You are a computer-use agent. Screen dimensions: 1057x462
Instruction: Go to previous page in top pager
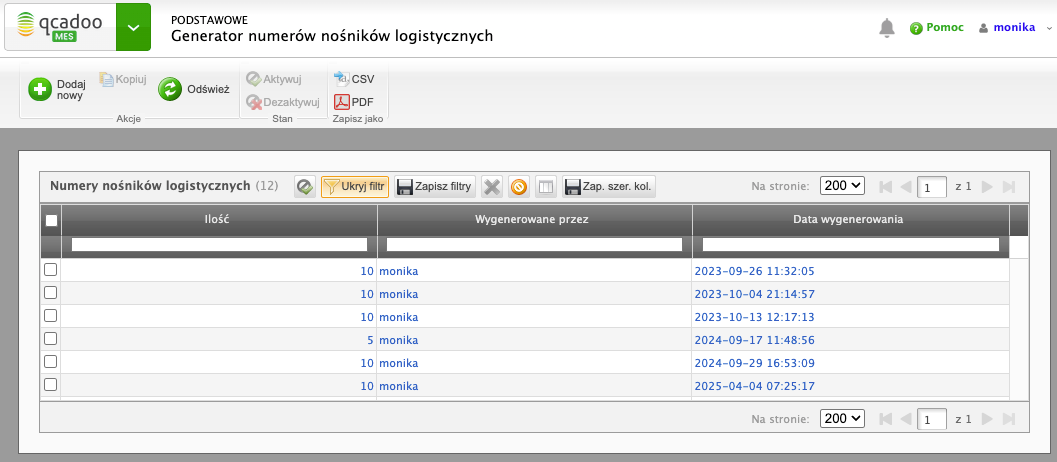[906, 187]
